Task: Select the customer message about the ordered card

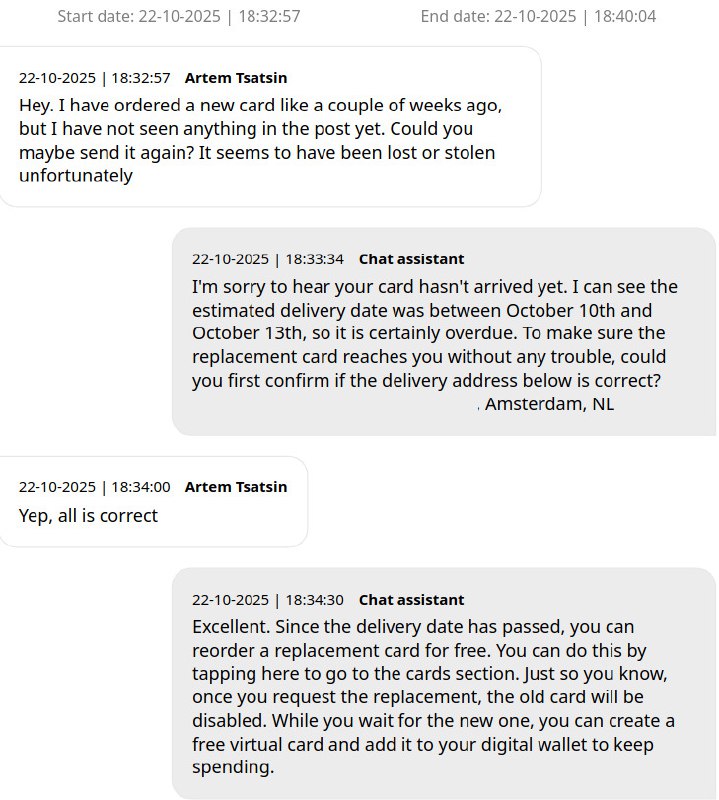Action: 260,140
